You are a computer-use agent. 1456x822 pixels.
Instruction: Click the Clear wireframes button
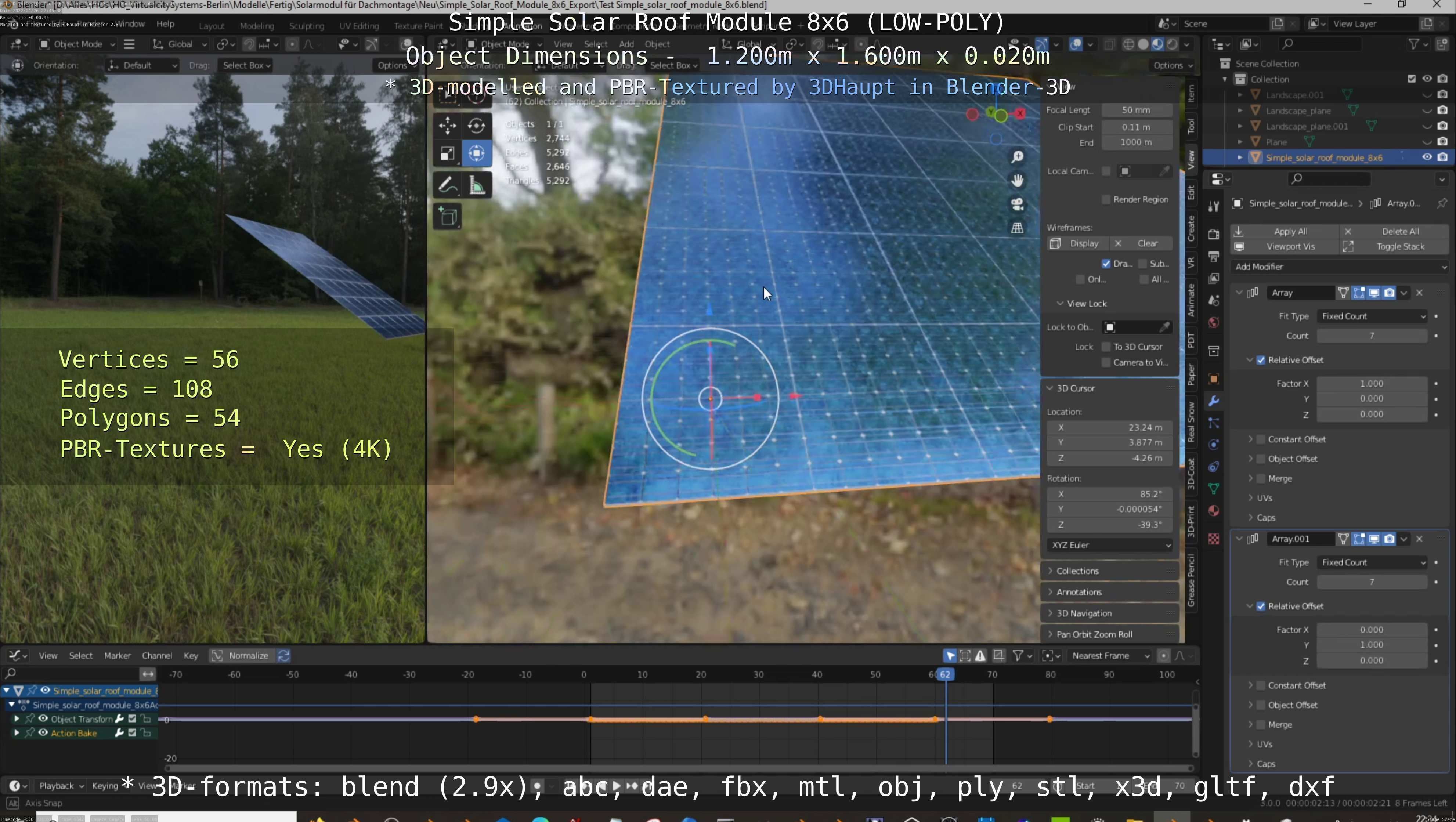pyautogui.click(x=1141, y=243)
